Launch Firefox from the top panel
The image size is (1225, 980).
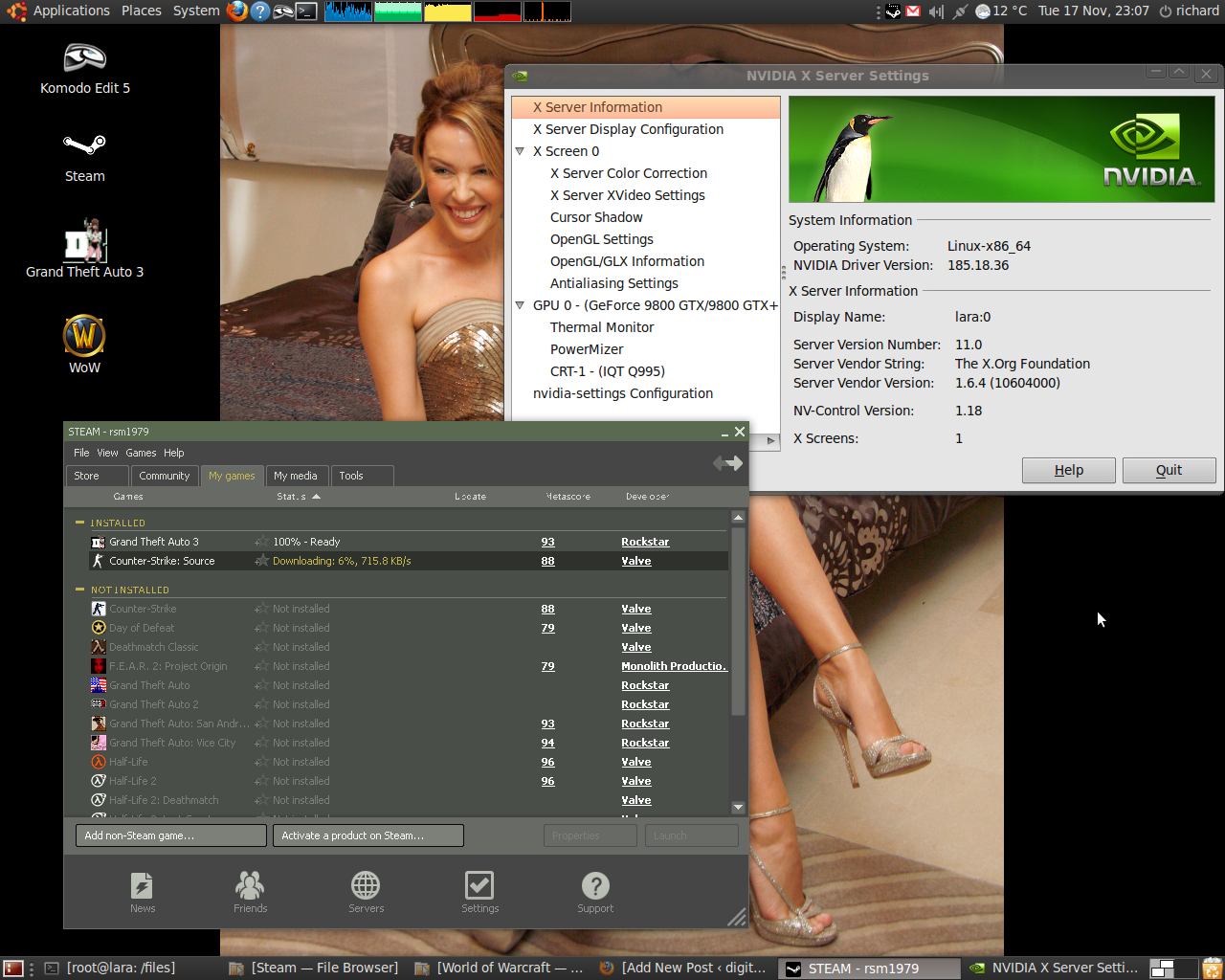click(x=237, y=11)
